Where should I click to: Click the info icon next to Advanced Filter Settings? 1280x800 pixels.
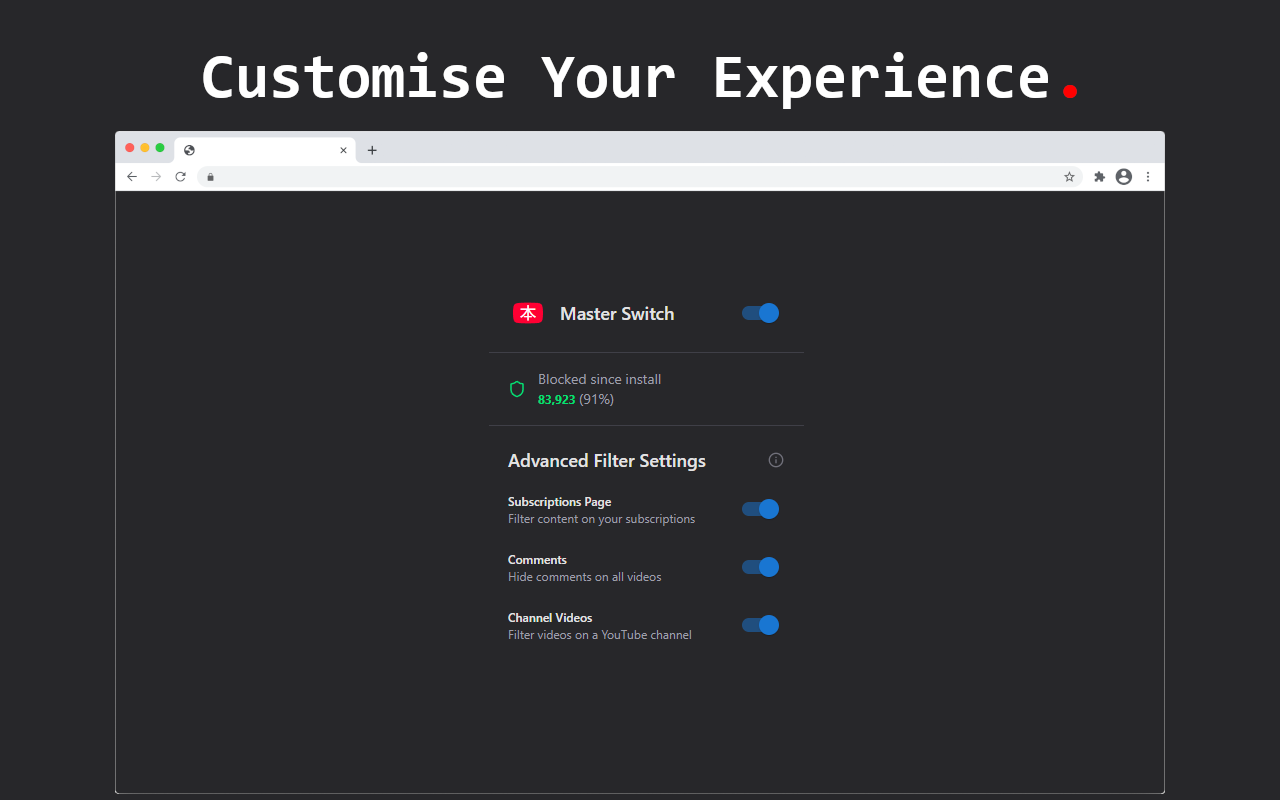(x=776, y=460)
